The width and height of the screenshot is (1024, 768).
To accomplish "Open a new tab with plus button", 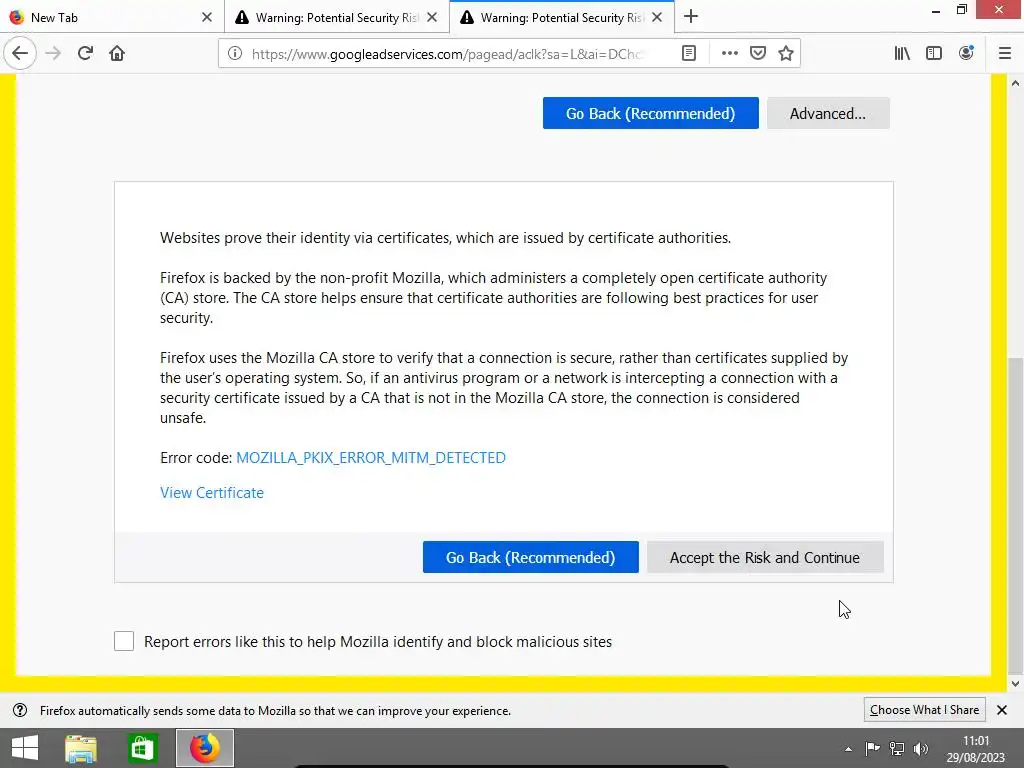I will coord(691,17).
